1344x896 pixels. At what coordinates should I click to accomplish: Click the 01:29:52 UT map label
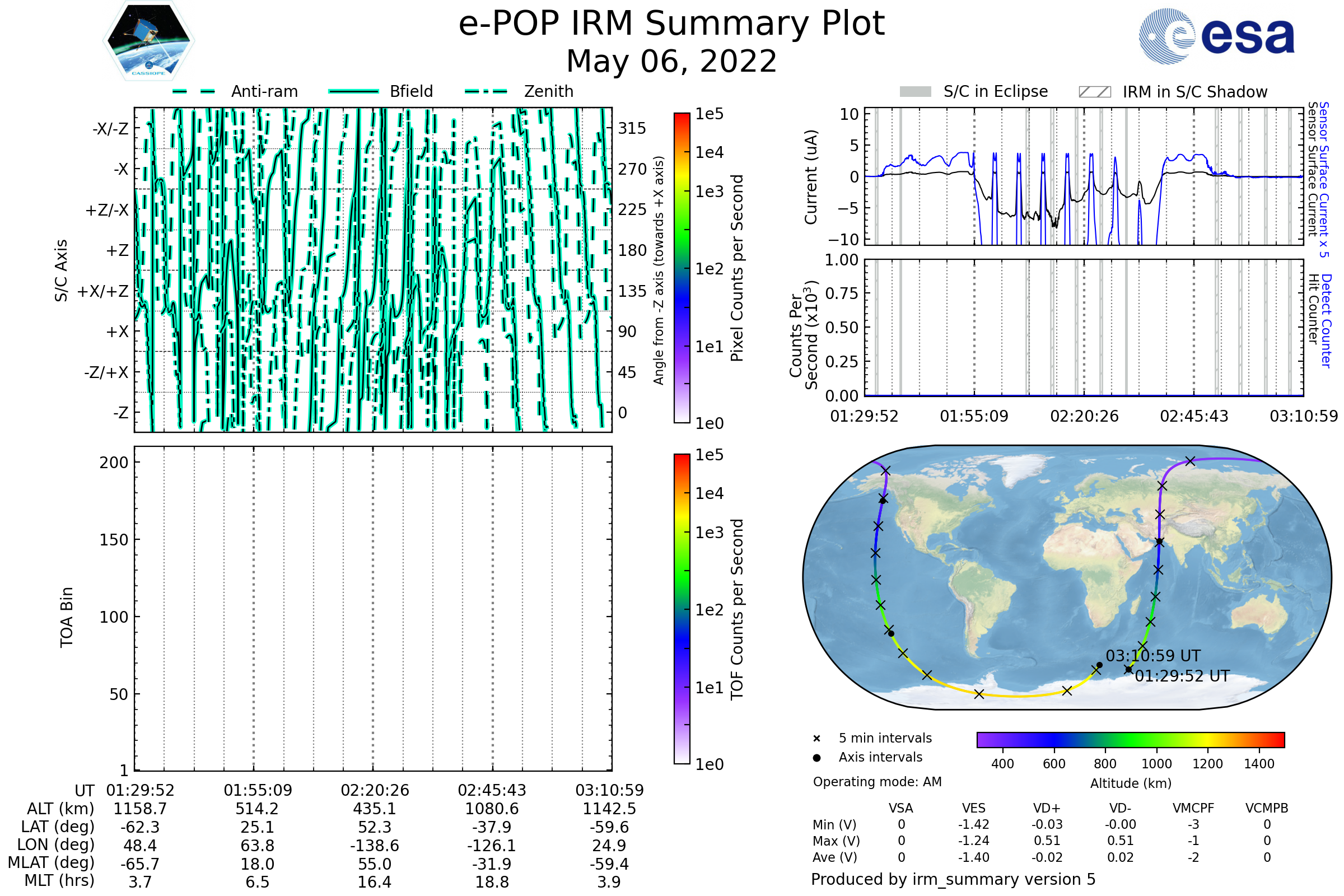click(1182, 676)
